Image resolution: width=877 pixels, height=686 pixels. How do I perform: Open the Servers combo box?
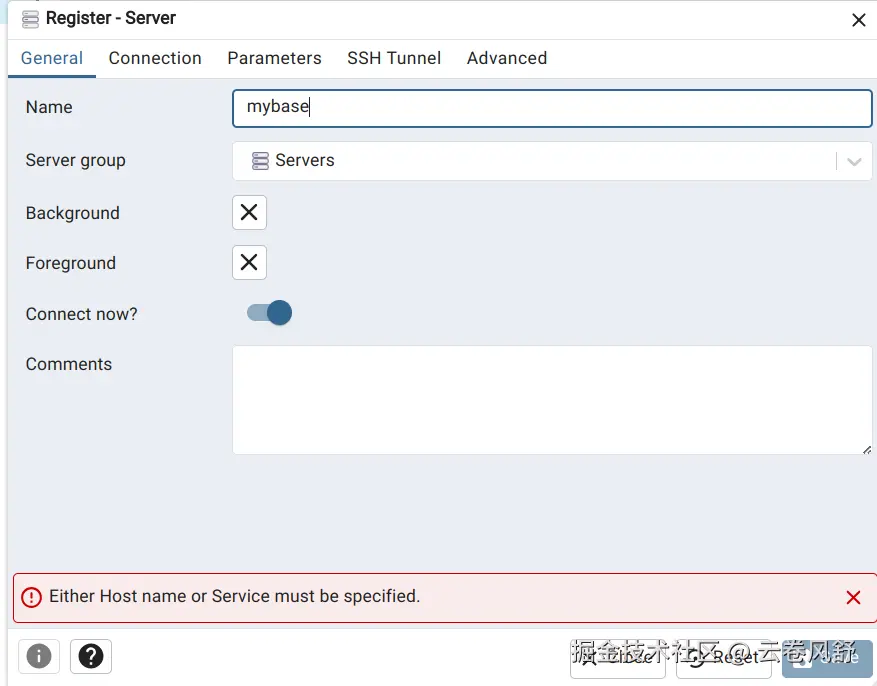[551, 161]
